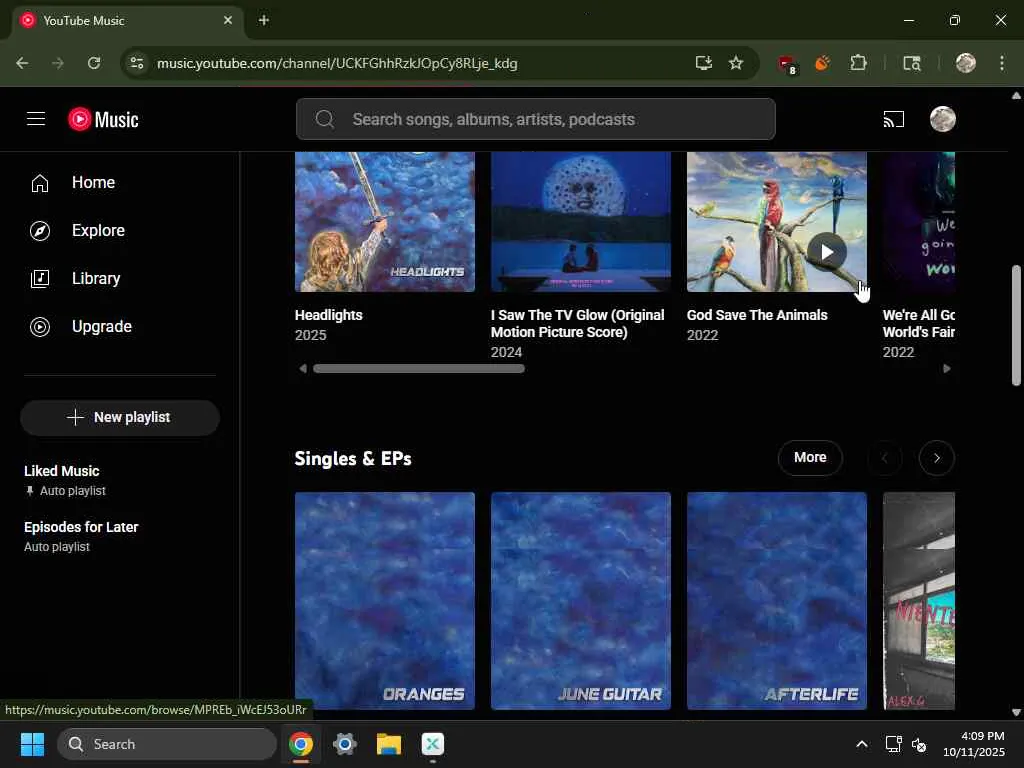The width and height of the screenshot is (1024, 768).
Task: Open the account avatar in YouTube Music
Action: [x=942, y=120]
